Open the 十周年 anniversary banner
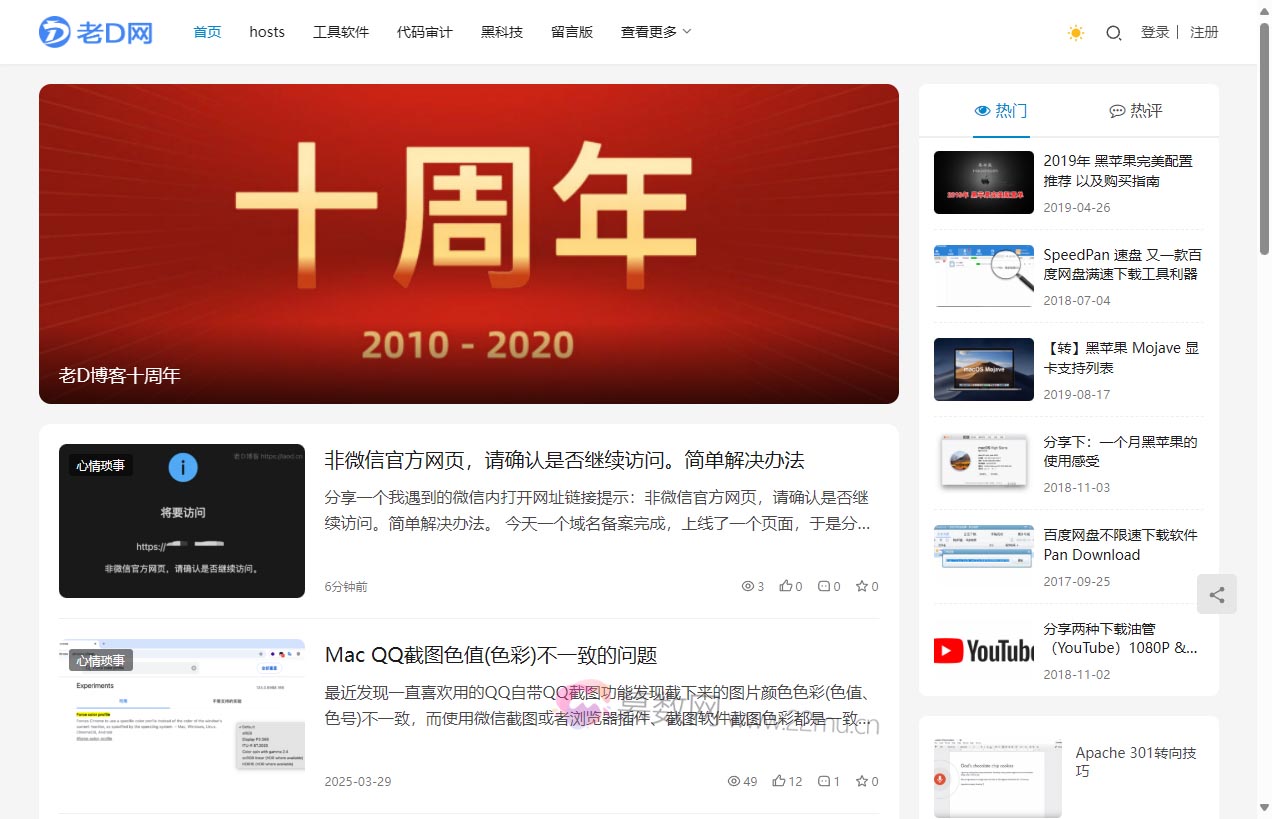1272x819 pixels. coord(468,243)
